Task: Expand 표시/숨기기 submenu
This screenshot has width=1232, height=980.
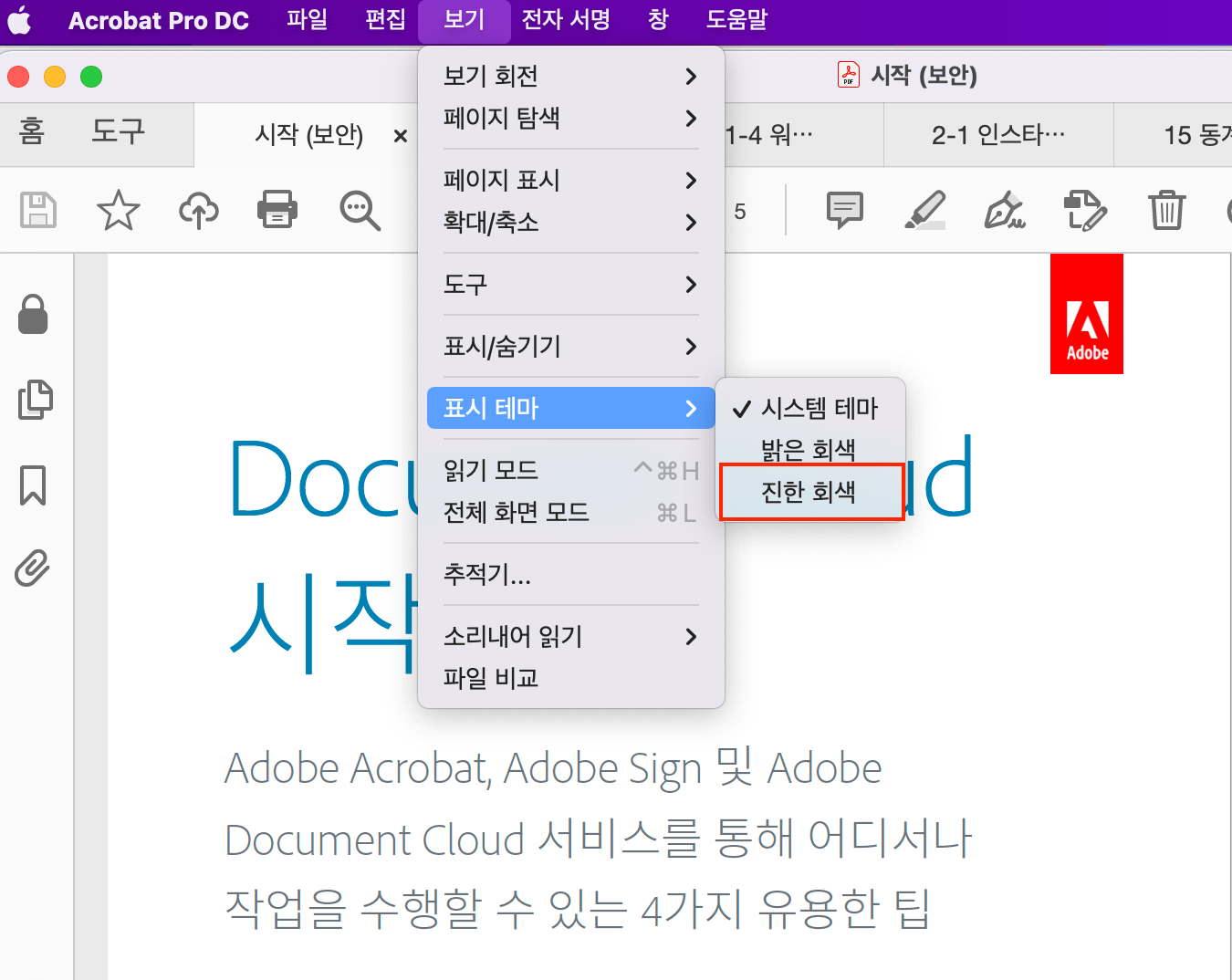Action: click(571, 346)
